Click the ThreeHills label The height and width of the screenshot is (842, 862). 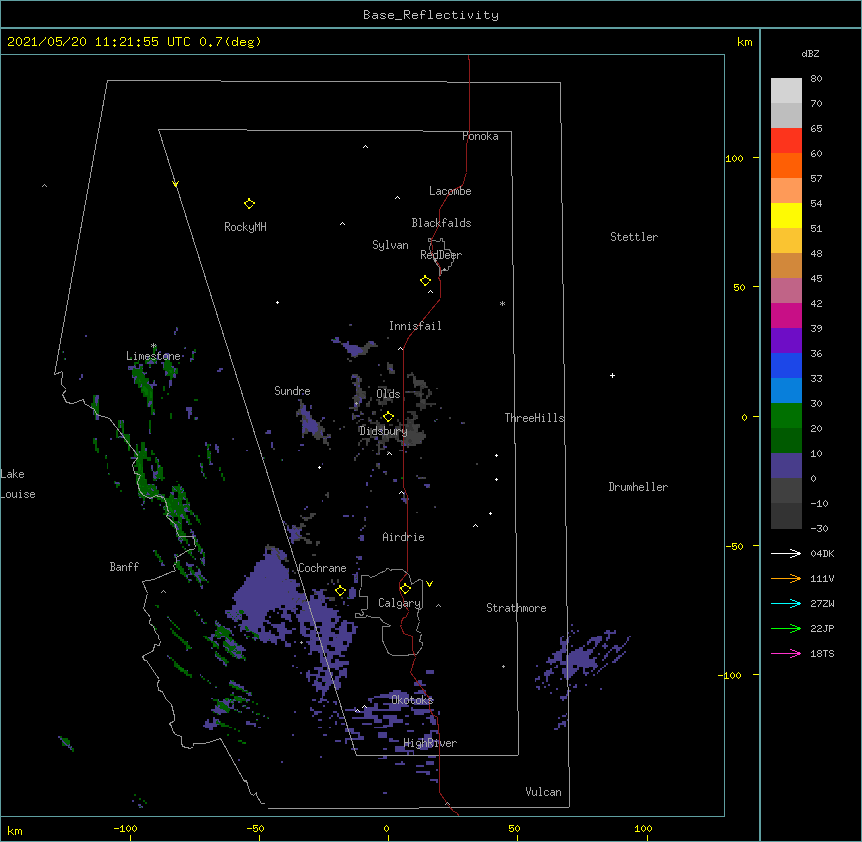point(534,418)
